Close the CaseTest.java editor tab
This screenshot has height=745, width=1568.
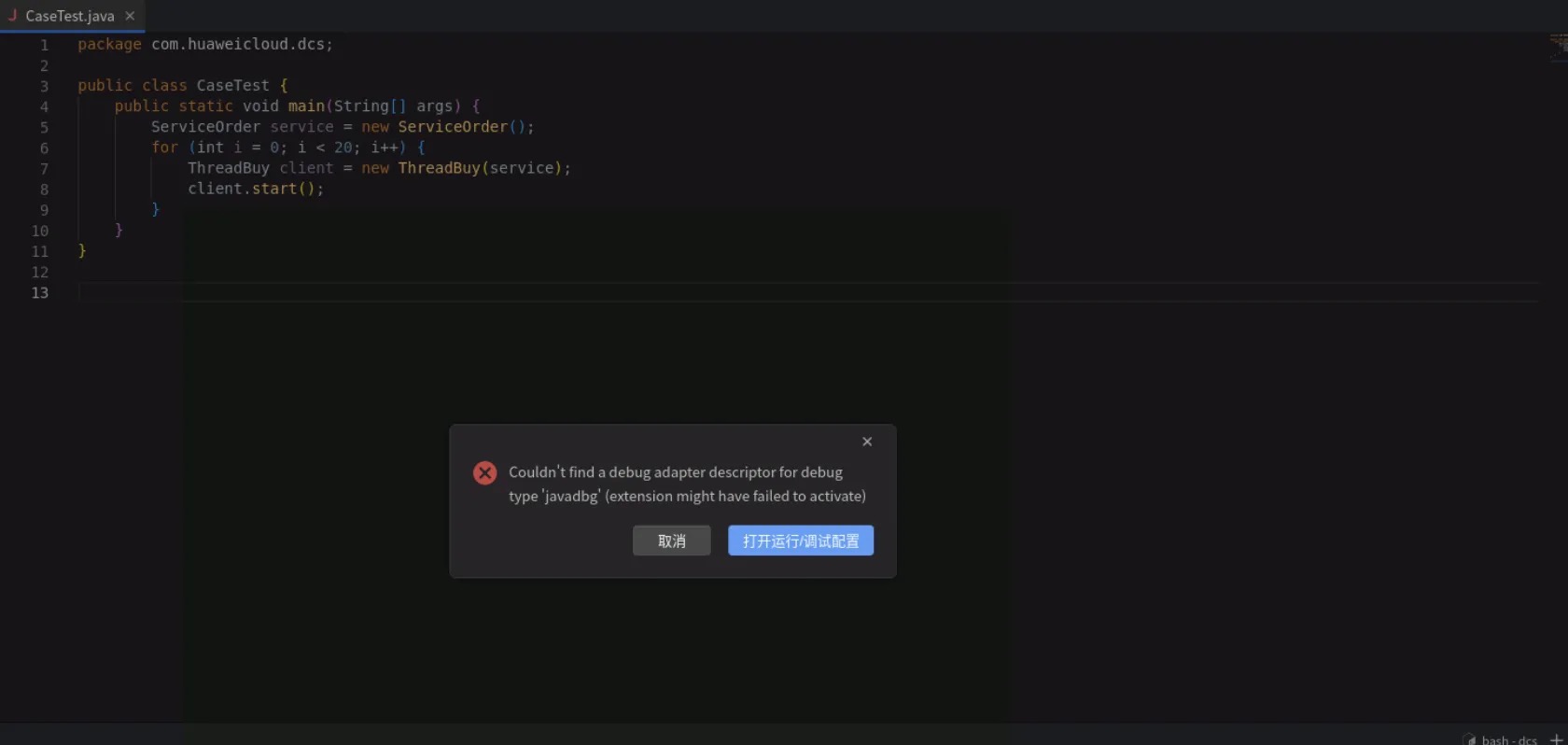click(x=130, y=16)
